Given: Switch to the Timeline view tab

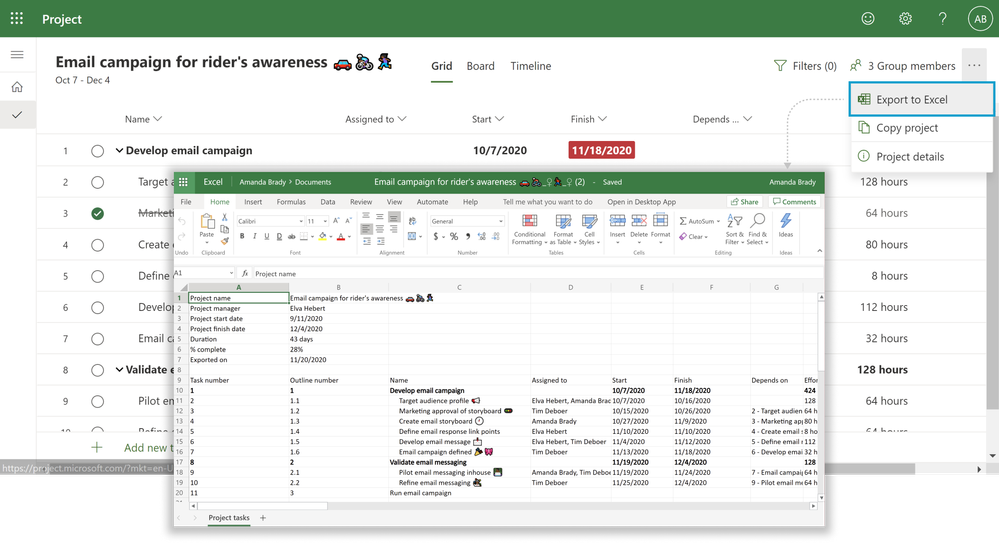Looking at the screenshot, I should [x=531, y=66].
